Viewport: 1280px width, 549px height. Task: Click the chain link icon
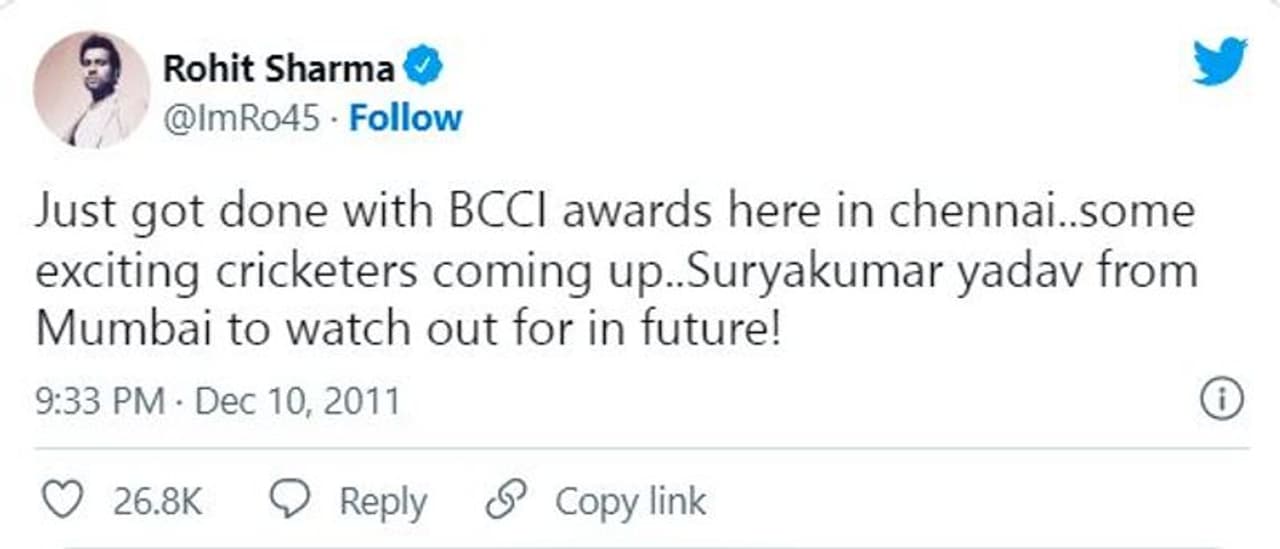(507, 501)
